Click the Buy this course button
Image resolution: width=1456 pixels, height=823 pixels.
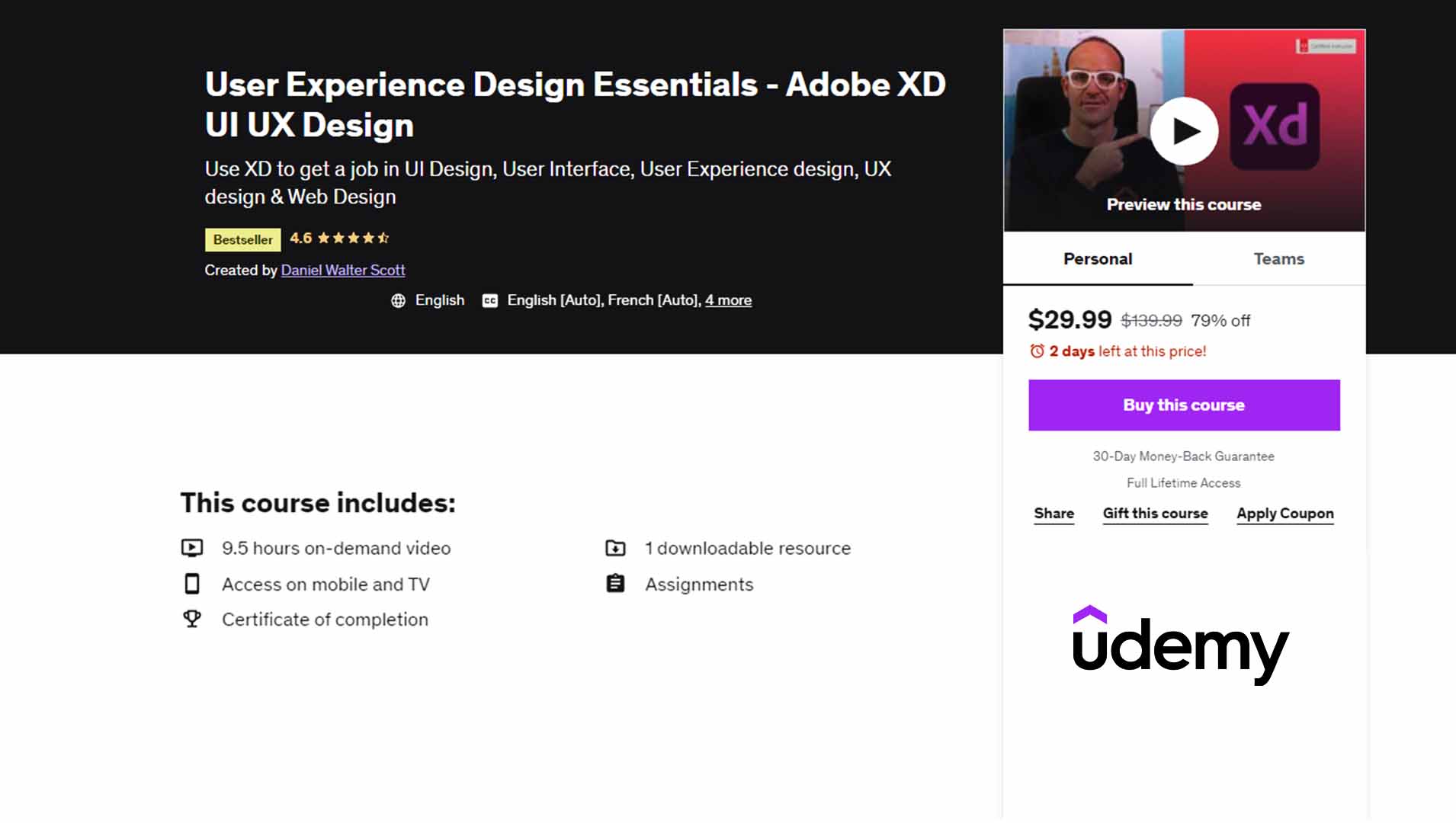(x=1183, y=405)
